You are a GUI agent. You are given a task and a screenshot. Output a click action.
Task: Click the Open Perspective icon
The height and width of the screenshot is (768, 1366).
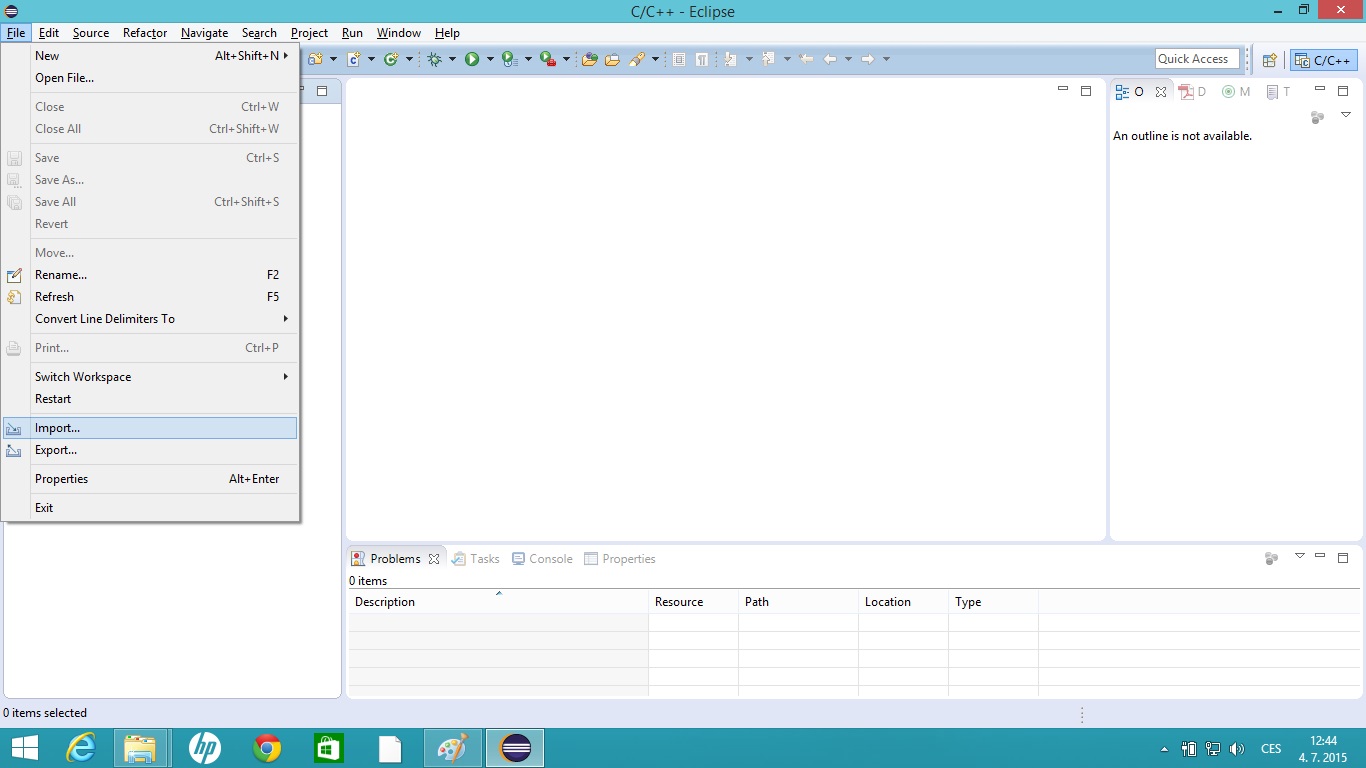coord(1269,60)
